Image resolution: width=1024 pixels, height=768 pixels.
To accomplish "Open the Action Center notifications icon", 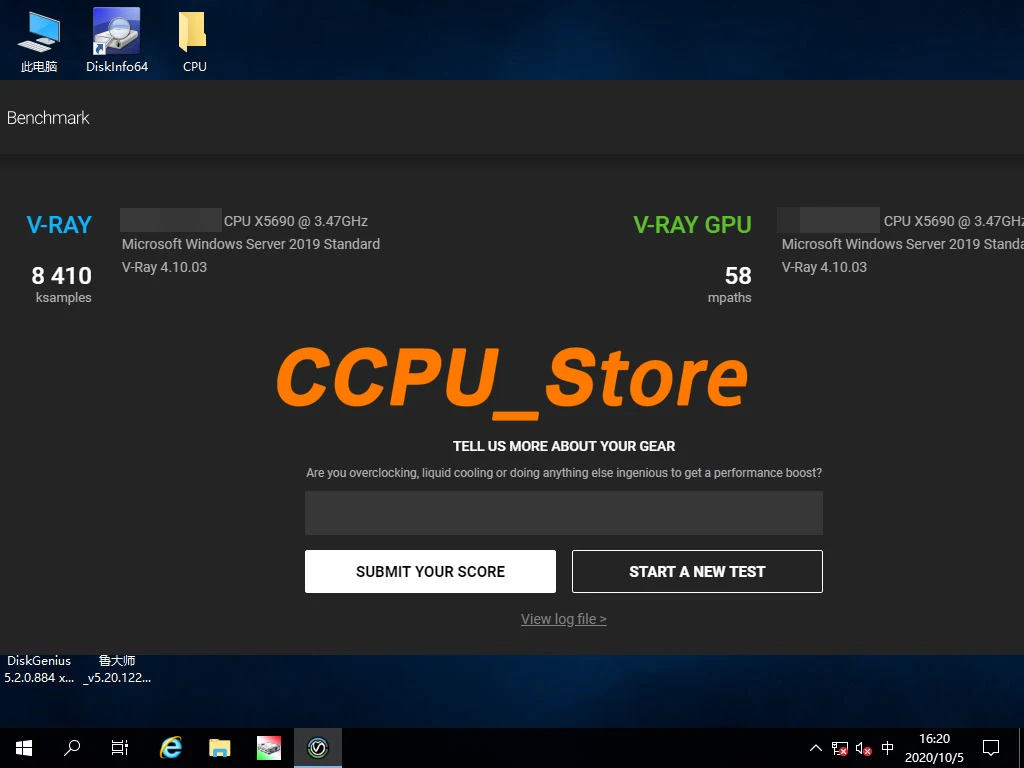I will point(991,748).
